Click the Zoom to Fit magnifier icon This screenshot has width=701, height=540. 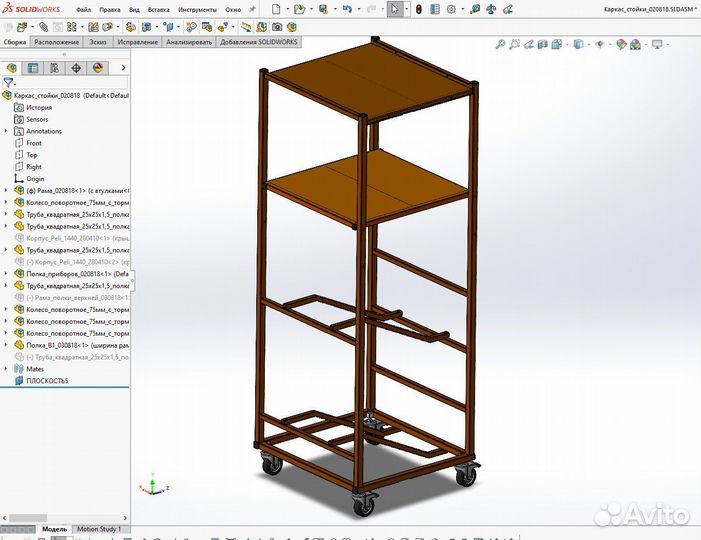pos(499,45)
